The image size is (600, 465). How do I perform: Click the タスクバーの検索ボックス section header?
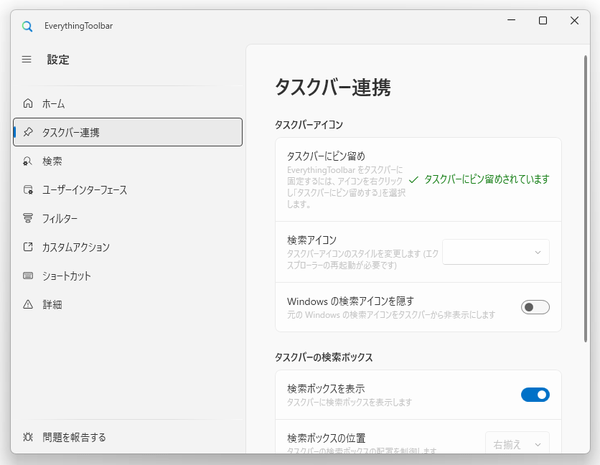324,357
